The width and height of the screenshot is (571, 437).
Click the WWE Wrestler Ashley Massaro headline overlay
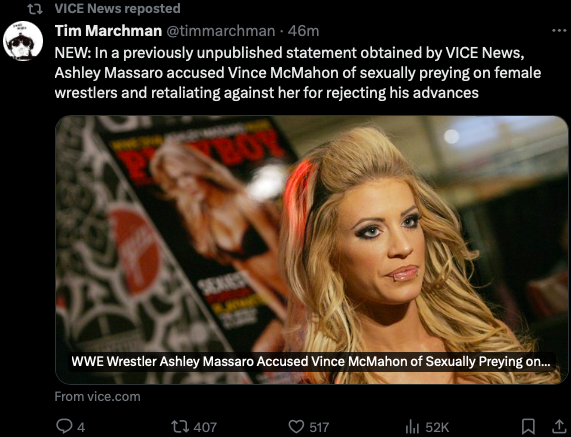coord(311,361)
